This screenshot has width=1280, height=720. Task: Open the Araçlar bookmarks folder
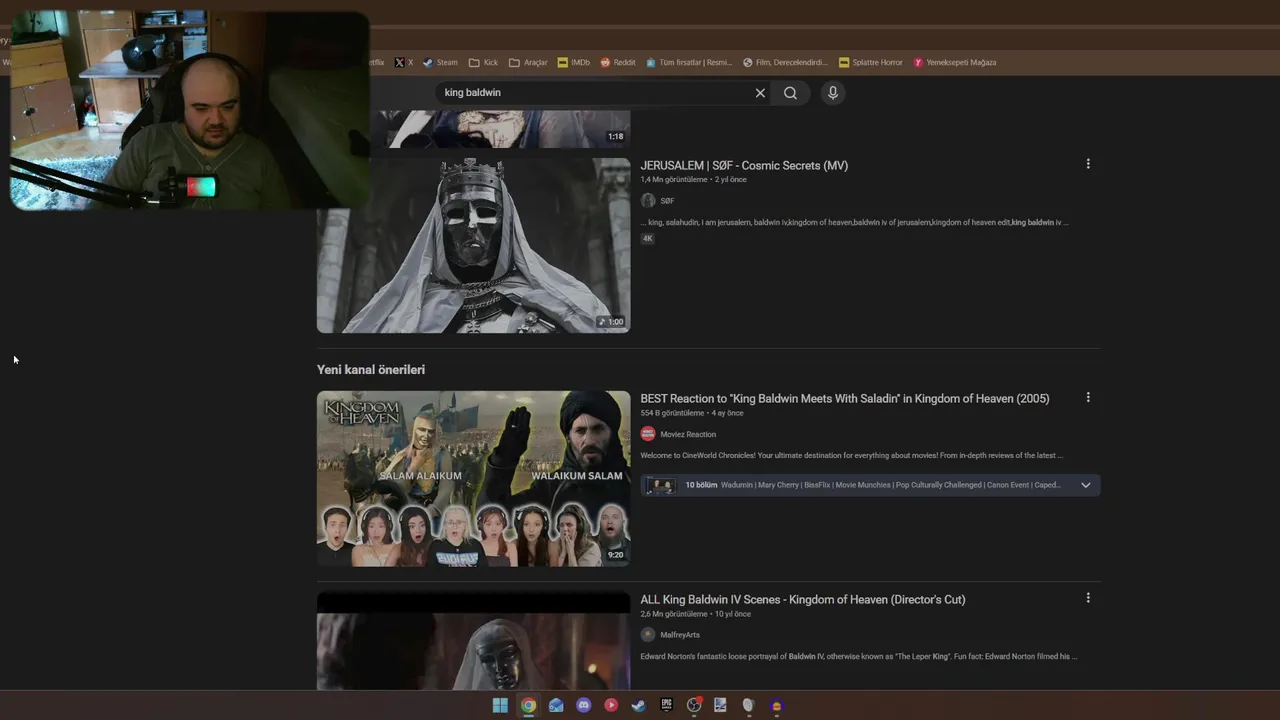(528, 62)
